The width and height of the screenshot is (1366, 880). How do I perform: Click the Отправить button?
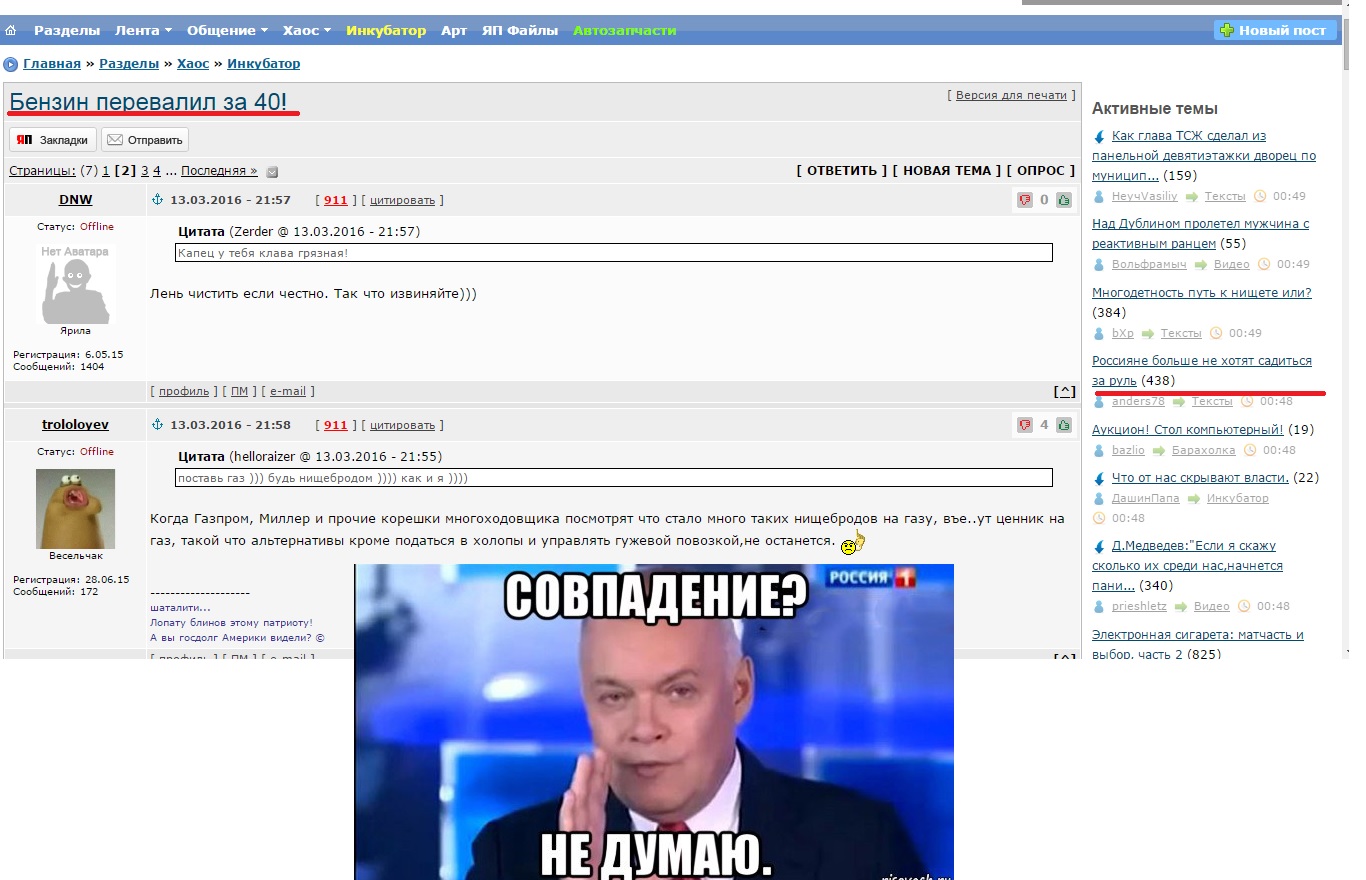pos(145,140)
